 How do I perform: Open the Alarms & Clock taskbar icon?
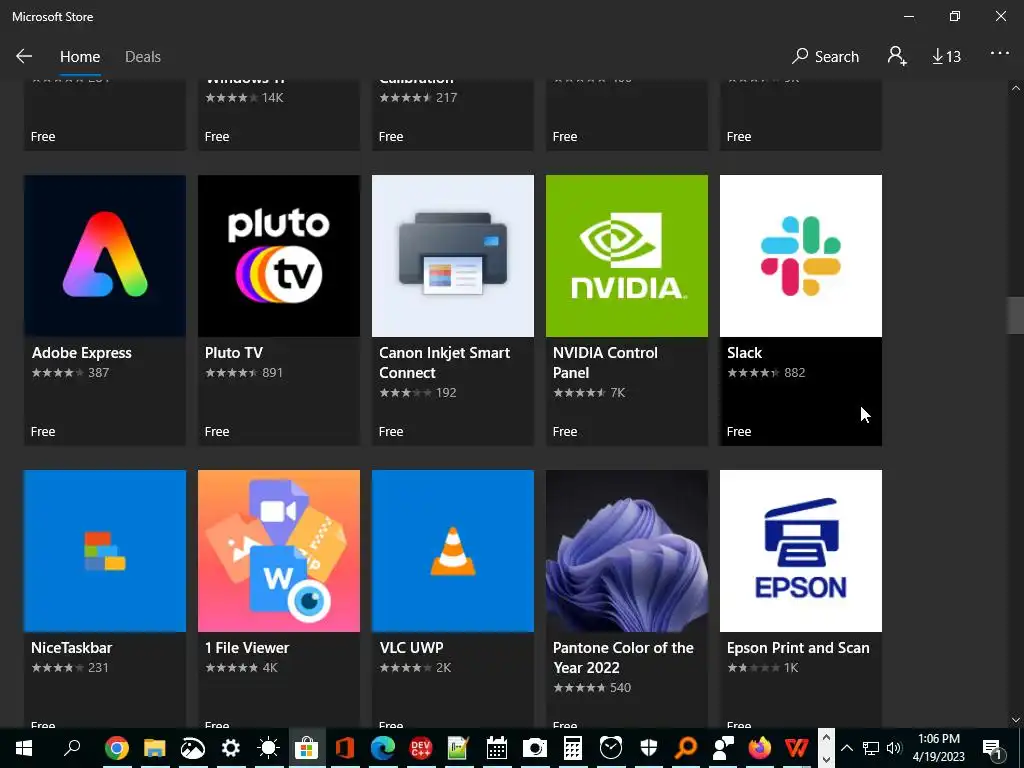coord(611,748)
